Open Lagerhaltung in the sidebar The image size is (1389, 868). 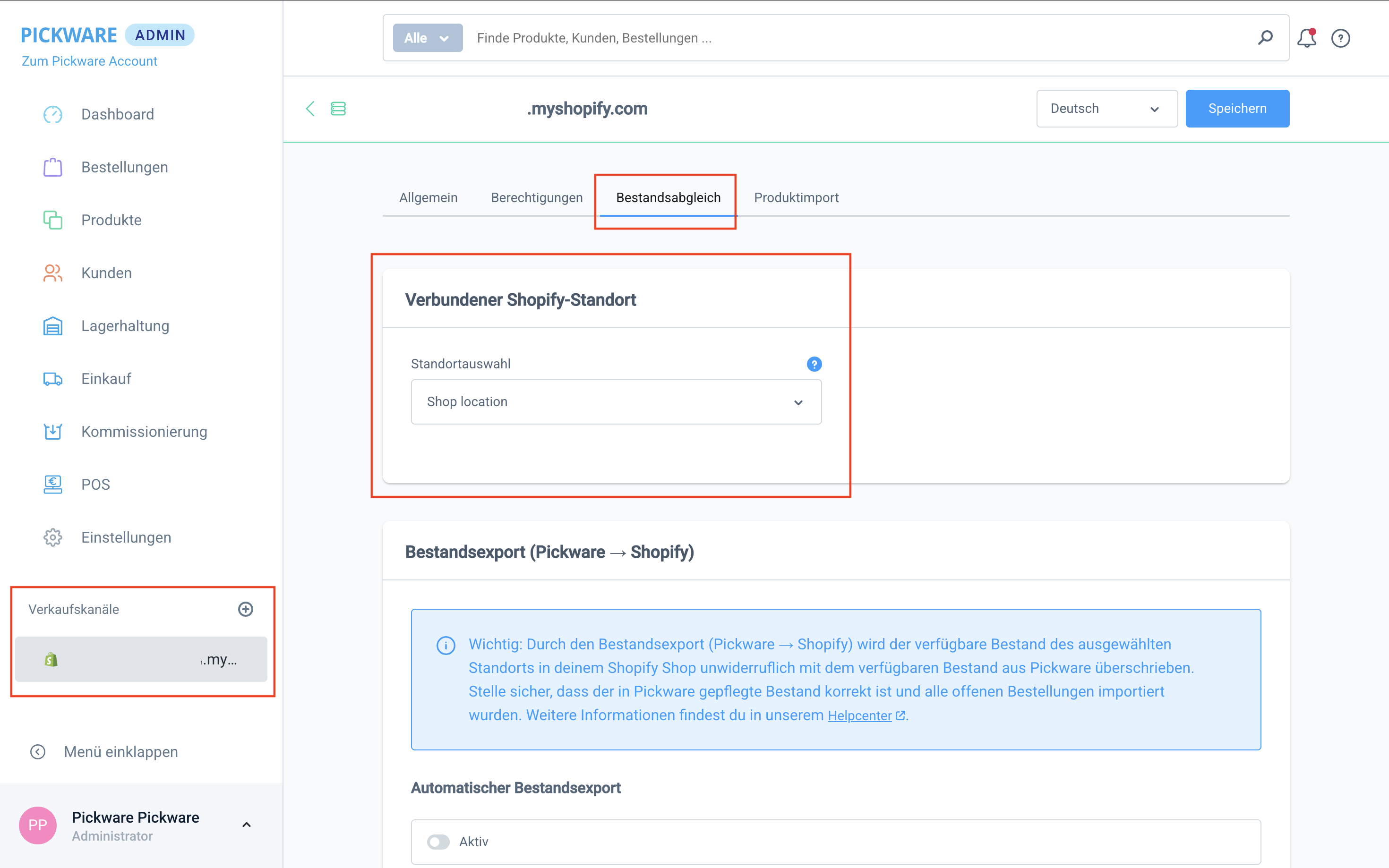click(x=125, y=326)
